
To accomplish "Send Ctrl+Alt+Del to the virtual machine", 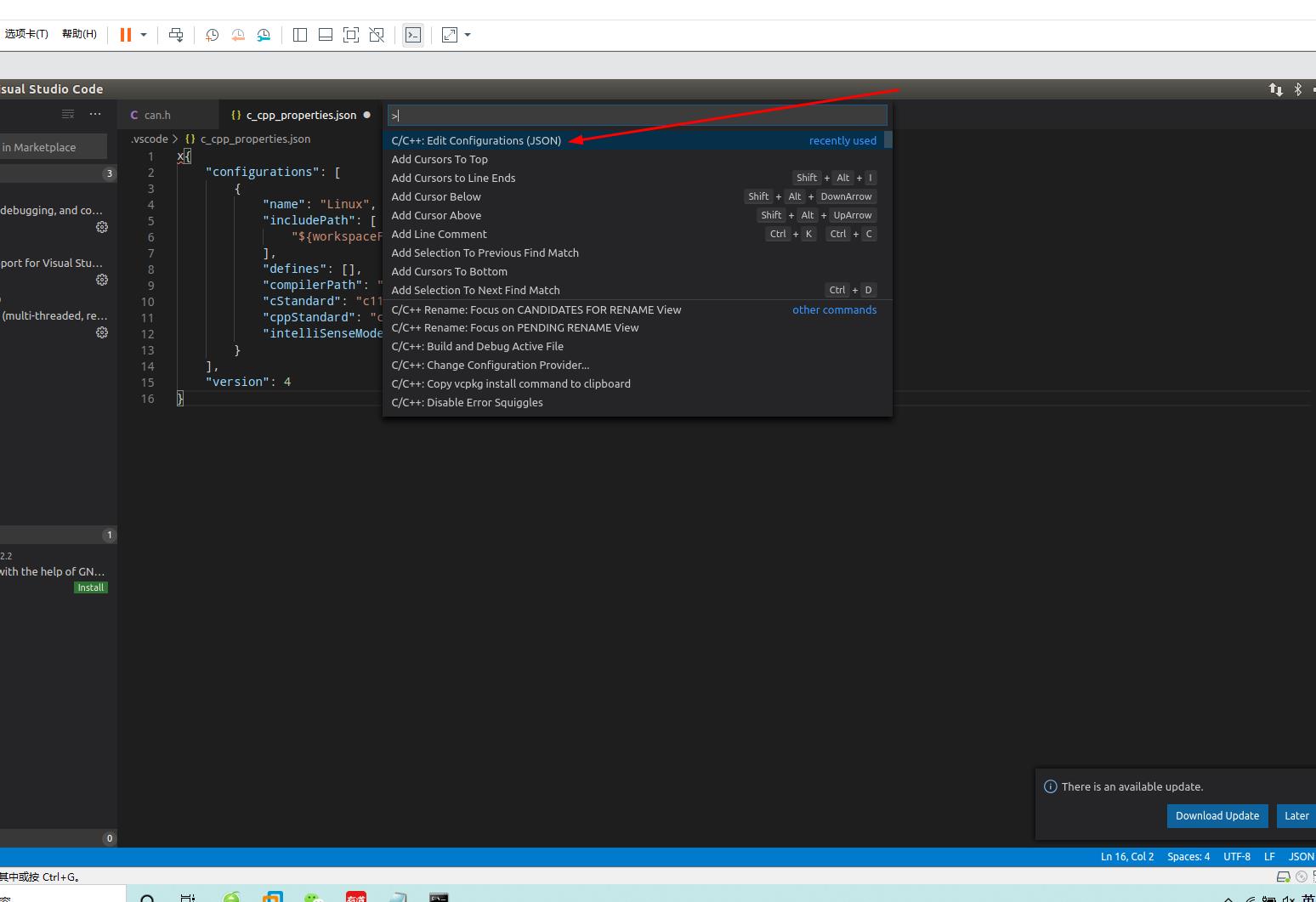I will [176, 35].
